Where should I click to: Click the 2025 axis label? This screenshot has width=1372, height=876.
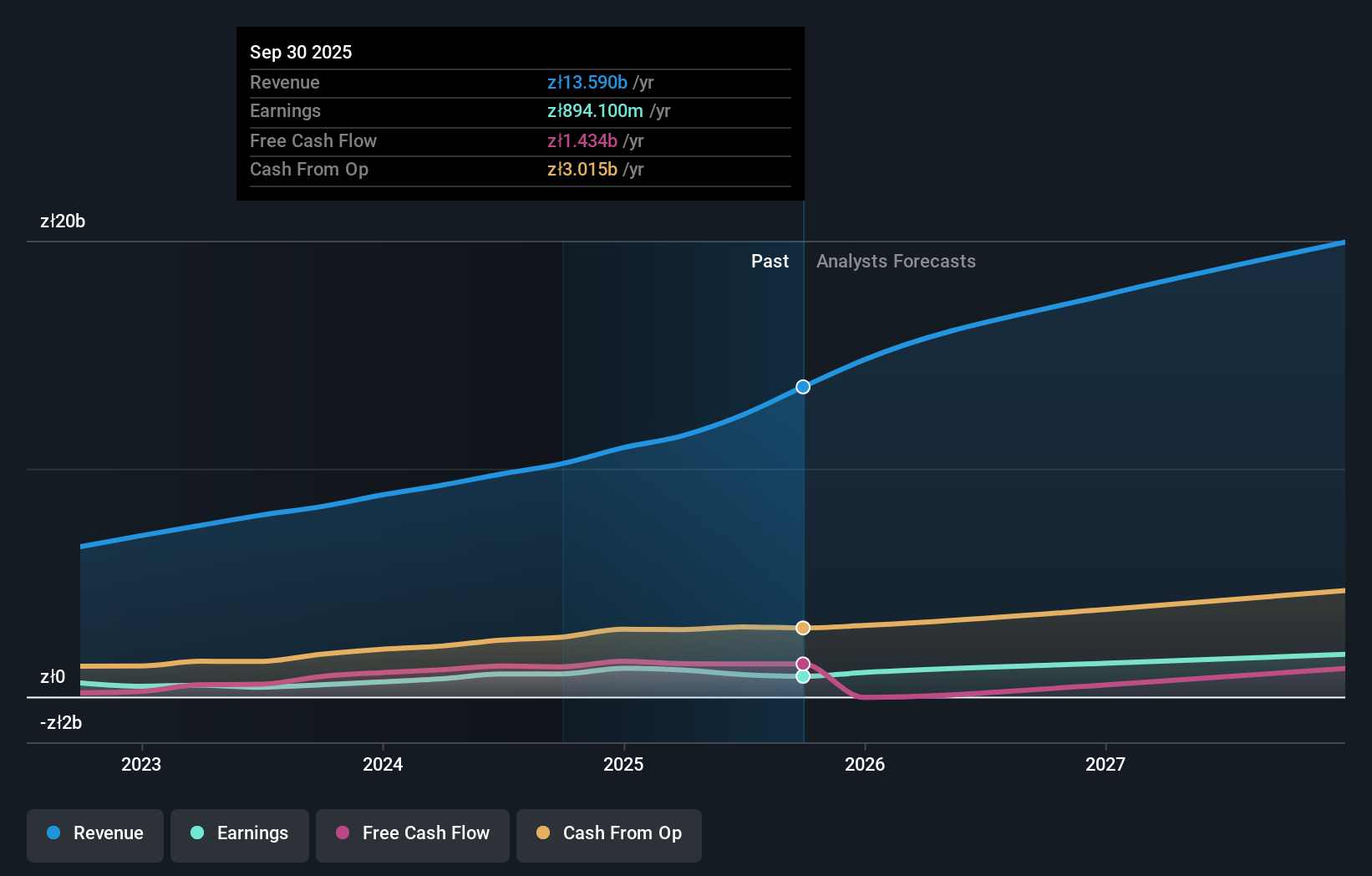pyautogui.click(x=623, y=763)
